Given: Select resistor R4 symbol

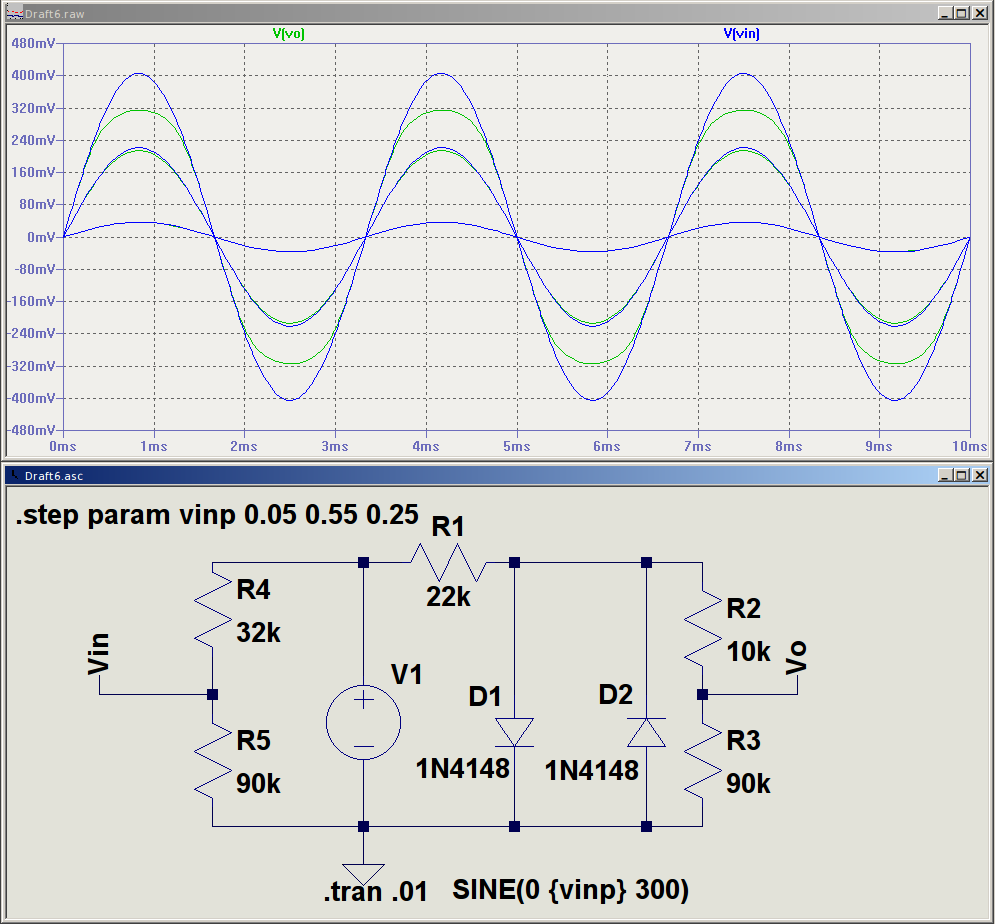Looking at the screenshot, I should coord(213,610).
